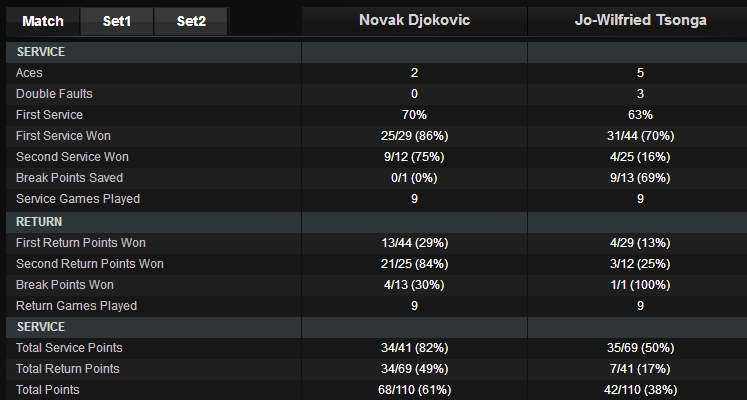The height and width of the screenshot is (400, 747).
Task: Select the Second Return Points Won label
Action: (x=90, y=264)
